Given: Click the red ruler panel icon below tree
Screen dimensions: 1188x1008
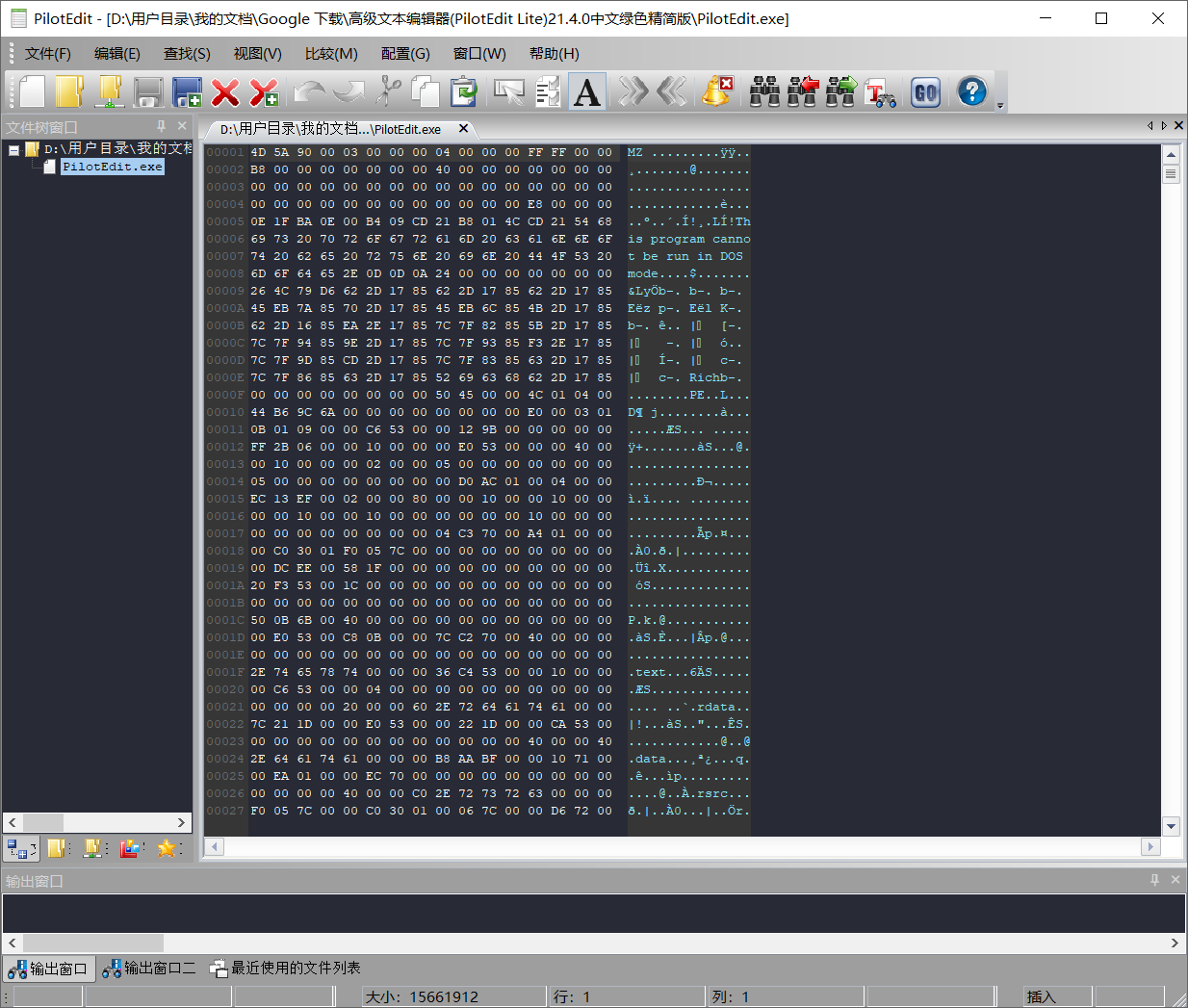Looking at the screenshot, I should (x=131, y=848).
